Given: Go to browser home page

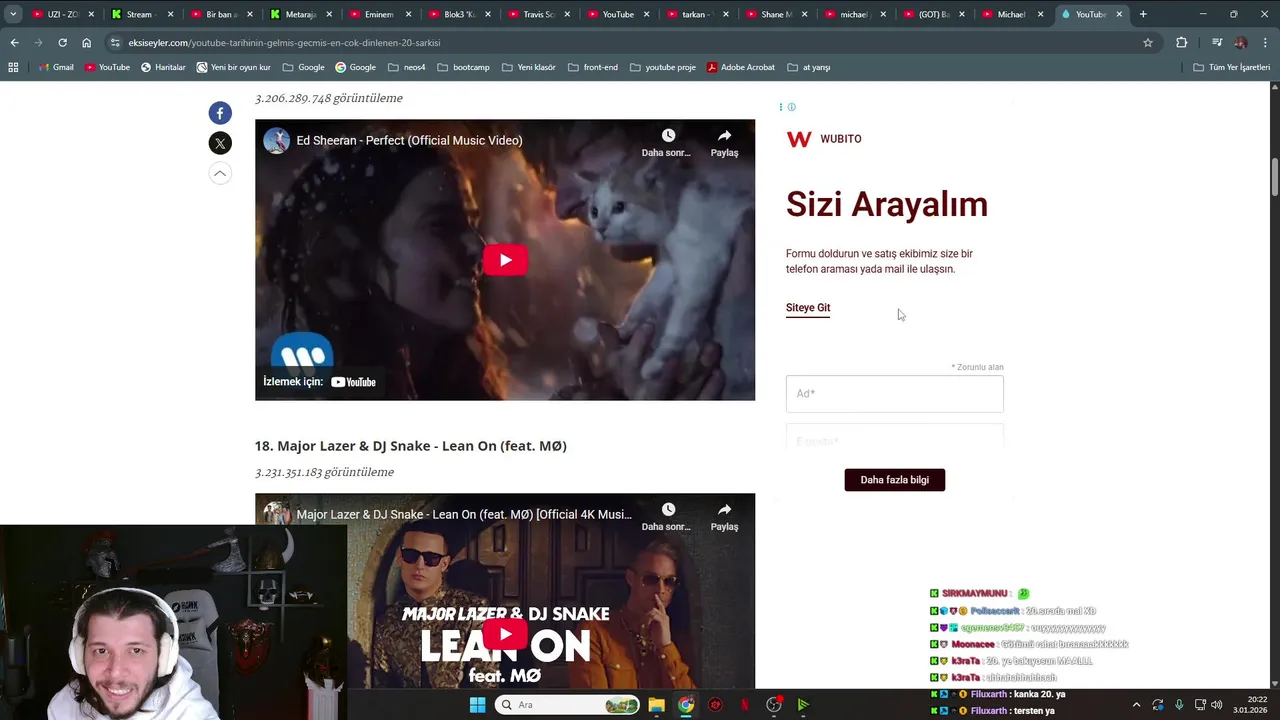Looking at the screenshot, I should 86,43.
